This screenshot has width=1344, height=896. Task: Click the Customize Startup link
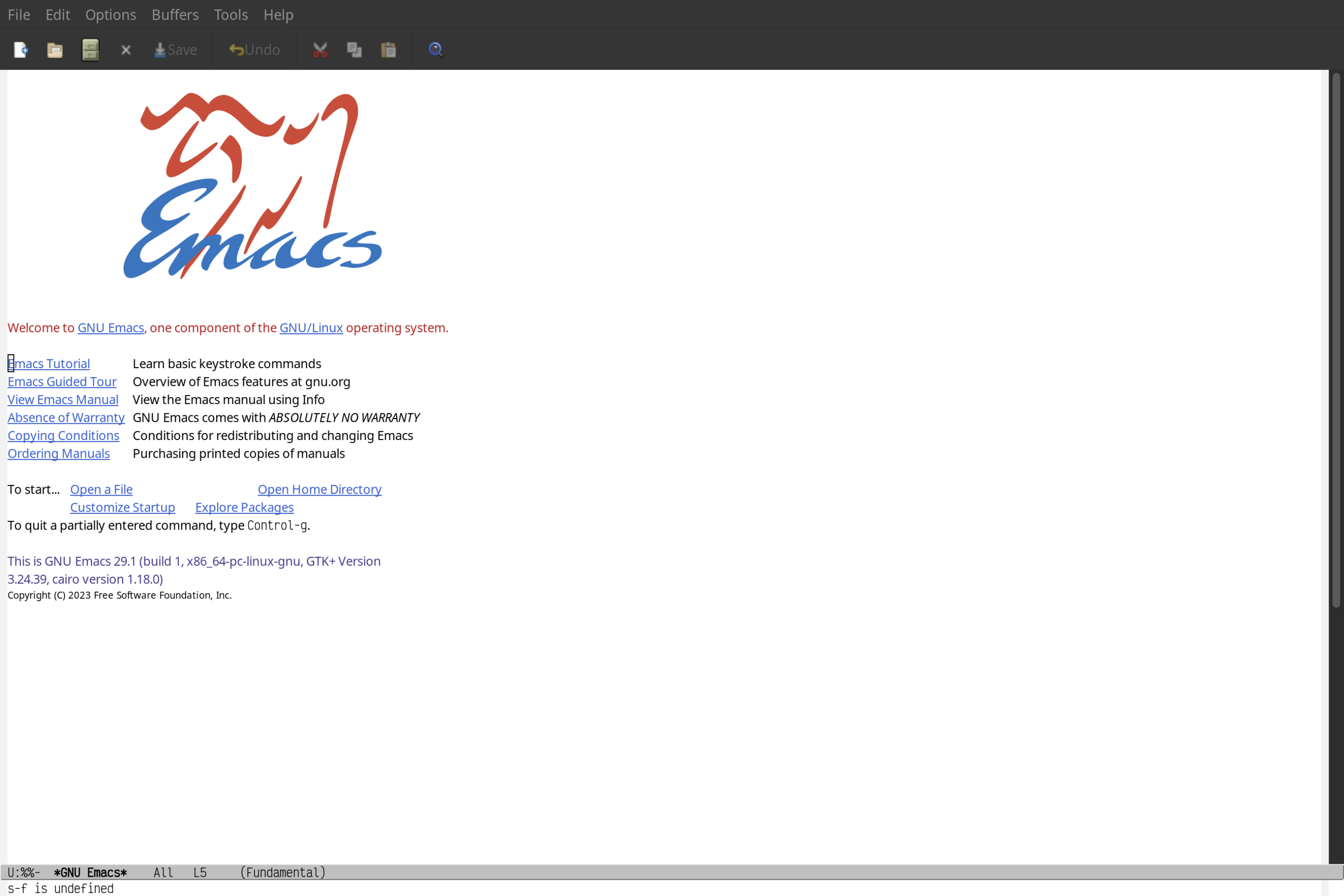pyautogui.click(x=122, y=507)
